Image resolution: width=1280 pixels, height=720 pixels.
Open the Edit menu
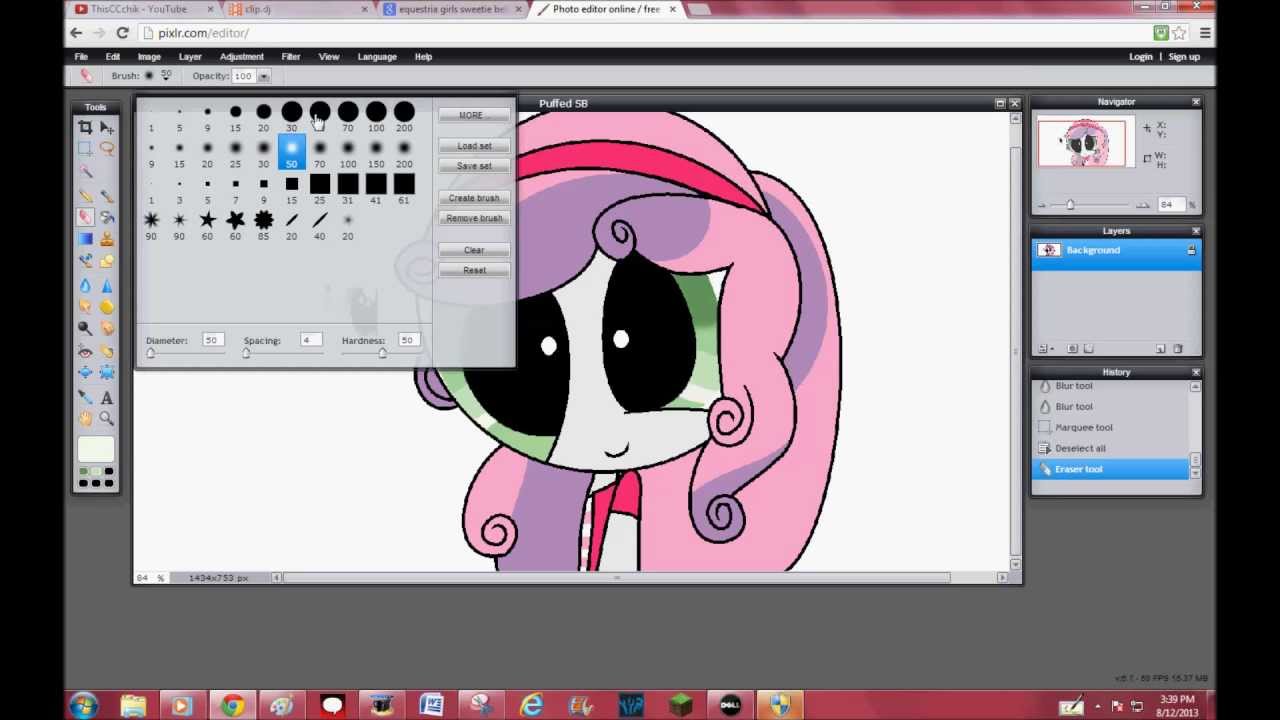coord(113,57)
